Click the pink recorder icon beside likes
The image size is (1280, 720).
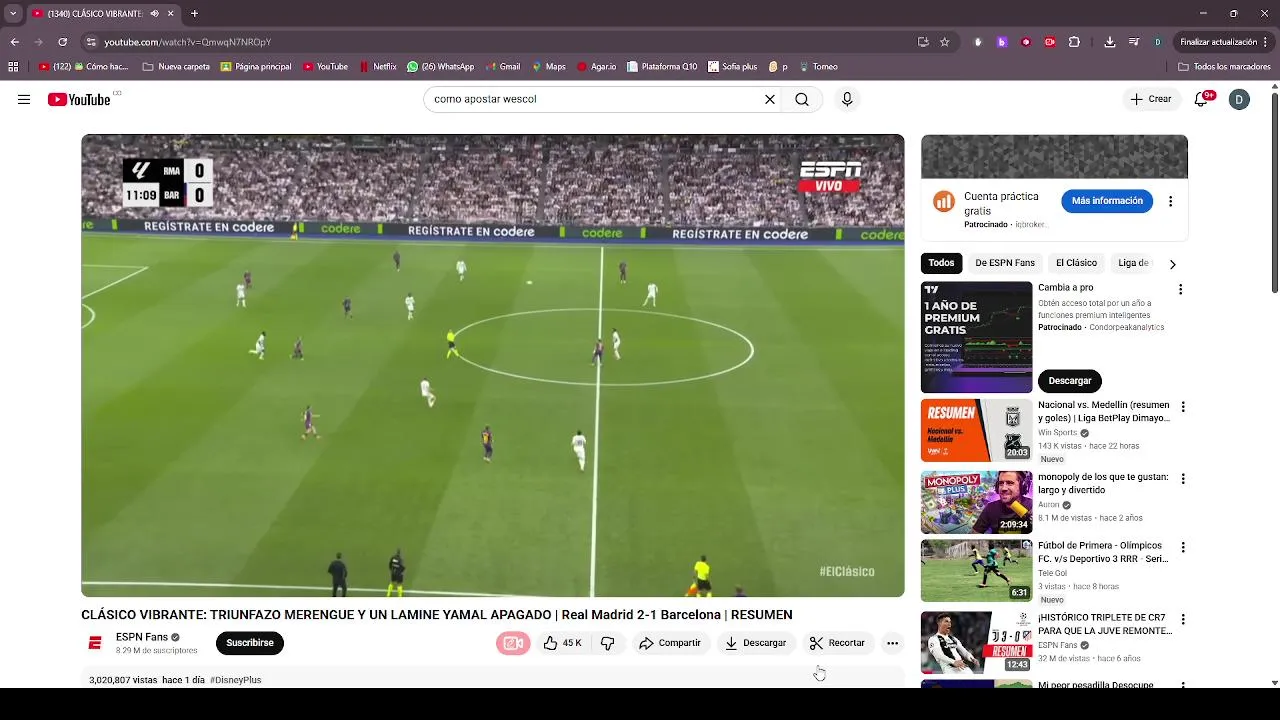(x=513, y=643)
